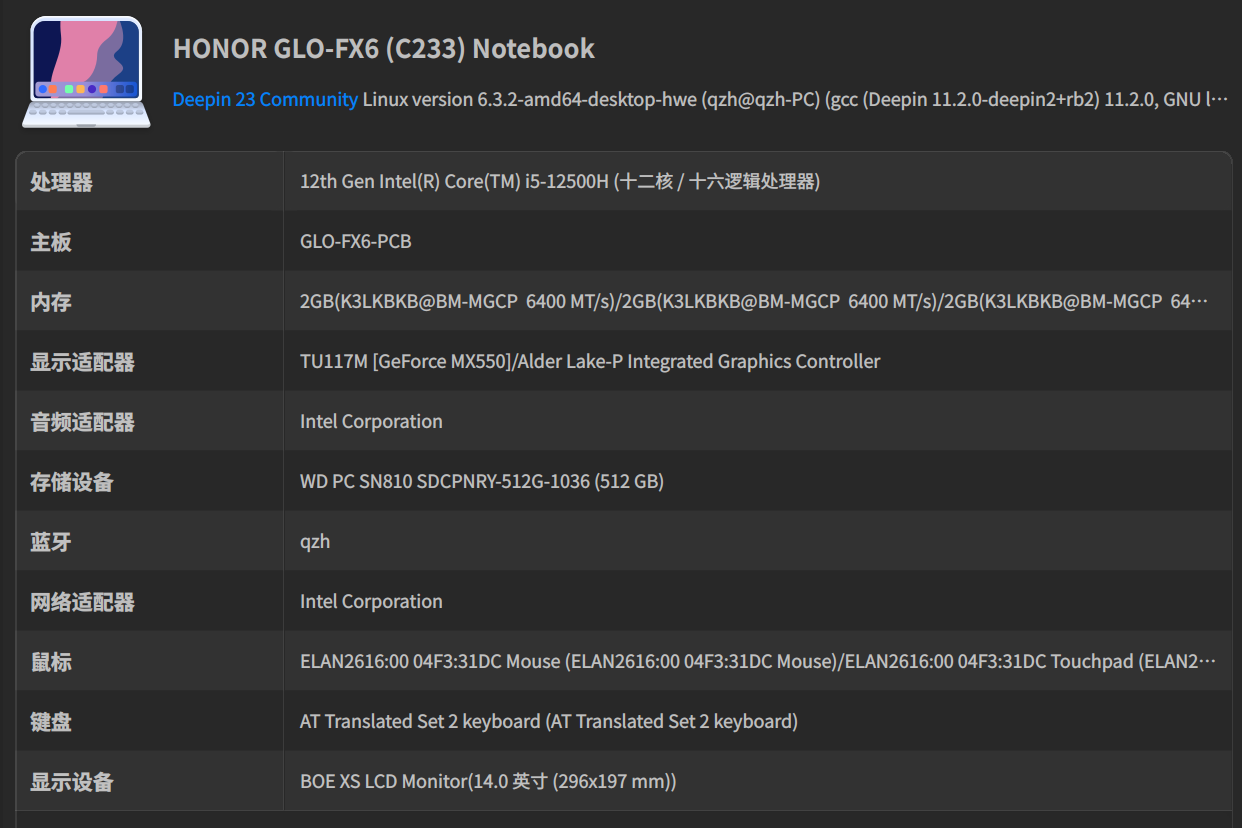This screenshot has height=828, width=1242.
Task: Click the i5-12500H processor description text
Action: click(x=559, y=182)
